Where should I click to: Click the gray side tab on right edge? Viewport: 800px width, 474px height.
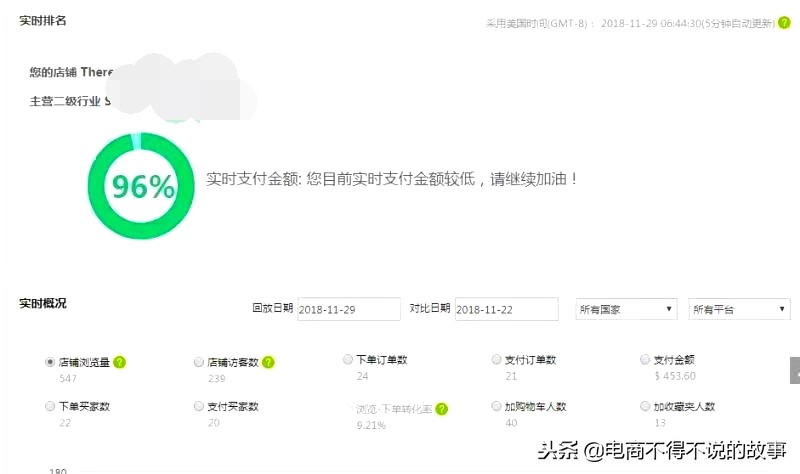tap(795, 370)
